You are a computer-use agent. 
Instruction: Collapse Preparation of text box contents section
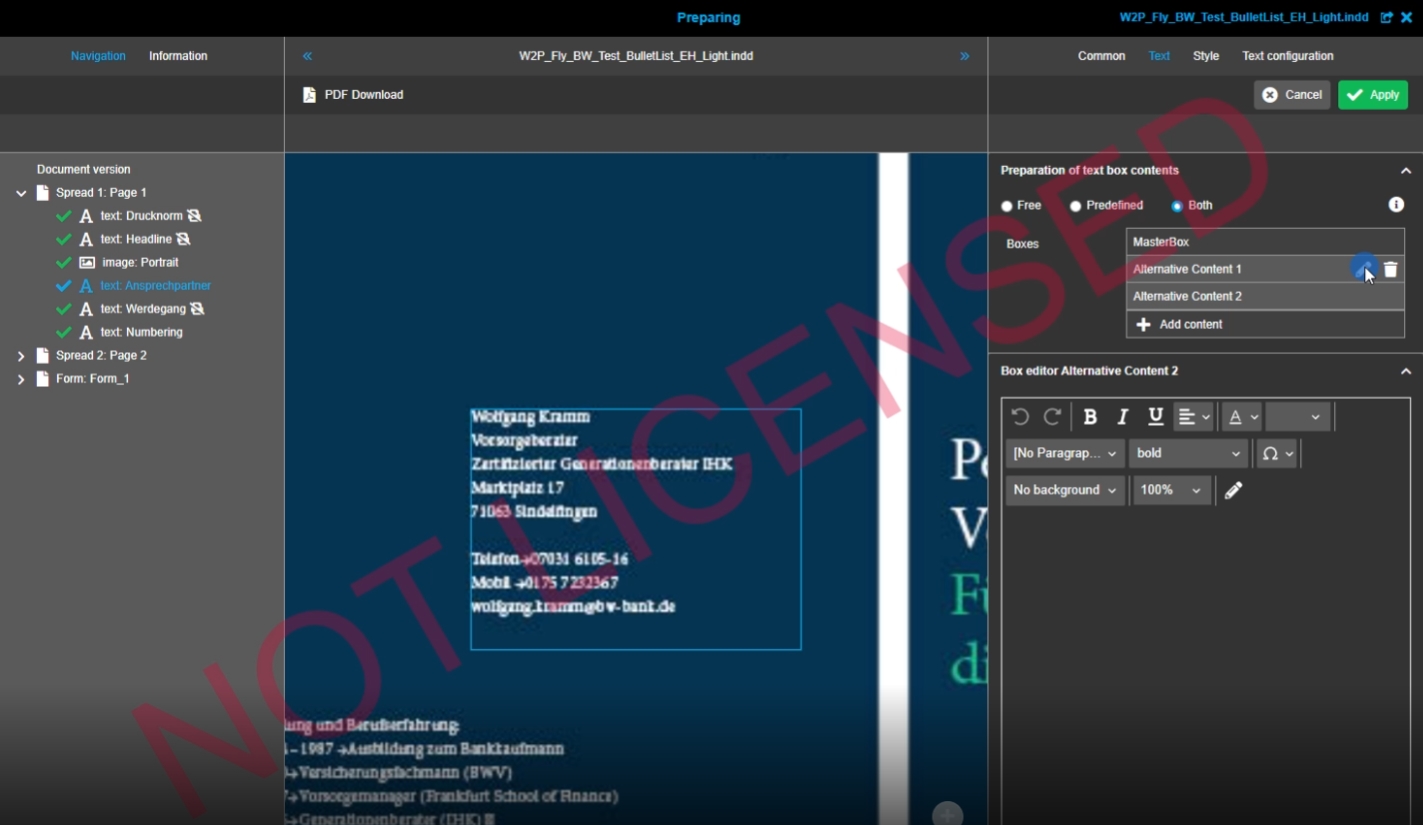click(1406, 171)
